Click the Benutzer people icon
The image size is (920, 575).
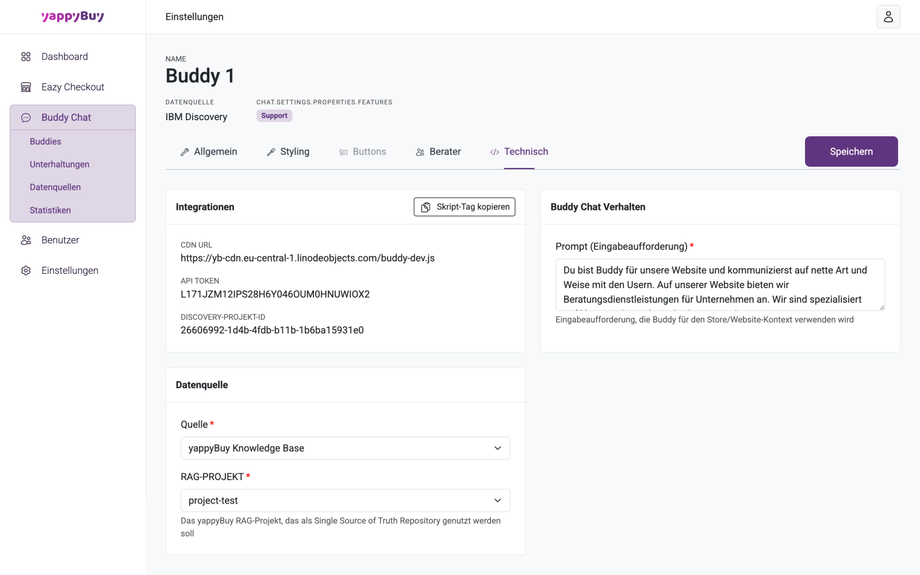(26, 240)
